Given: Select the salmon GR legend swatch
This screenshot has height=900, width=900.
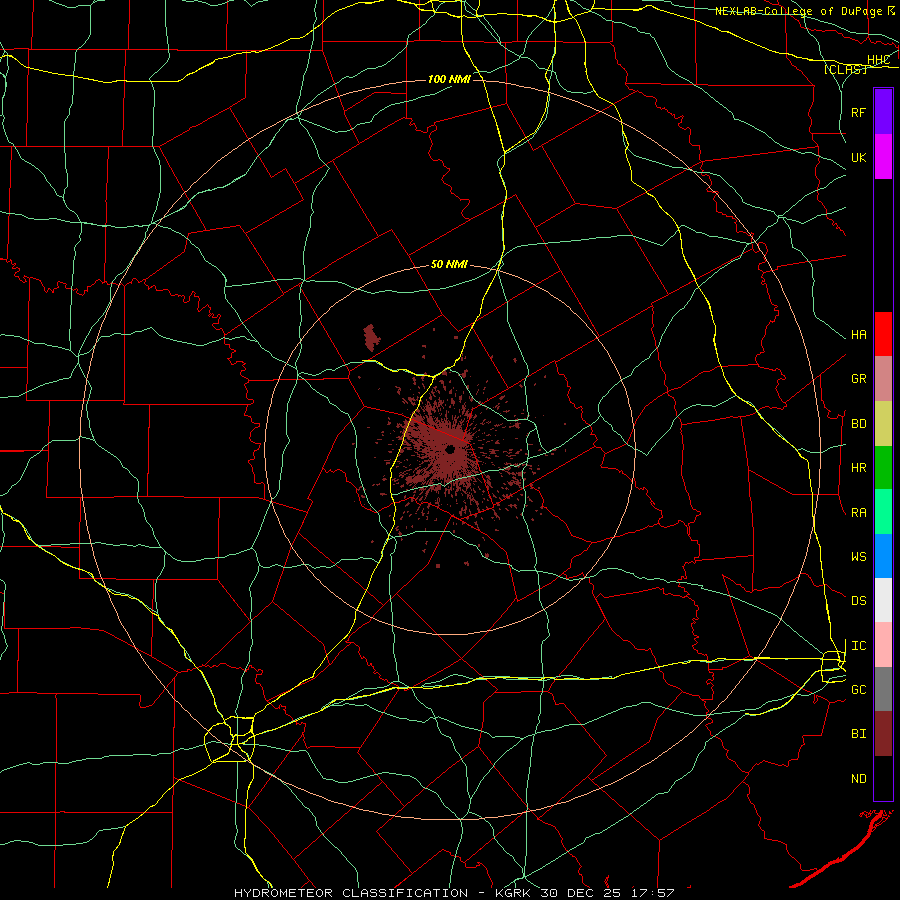Looking at the screenshot, I should pyautogui.click(x=883, y=378).
